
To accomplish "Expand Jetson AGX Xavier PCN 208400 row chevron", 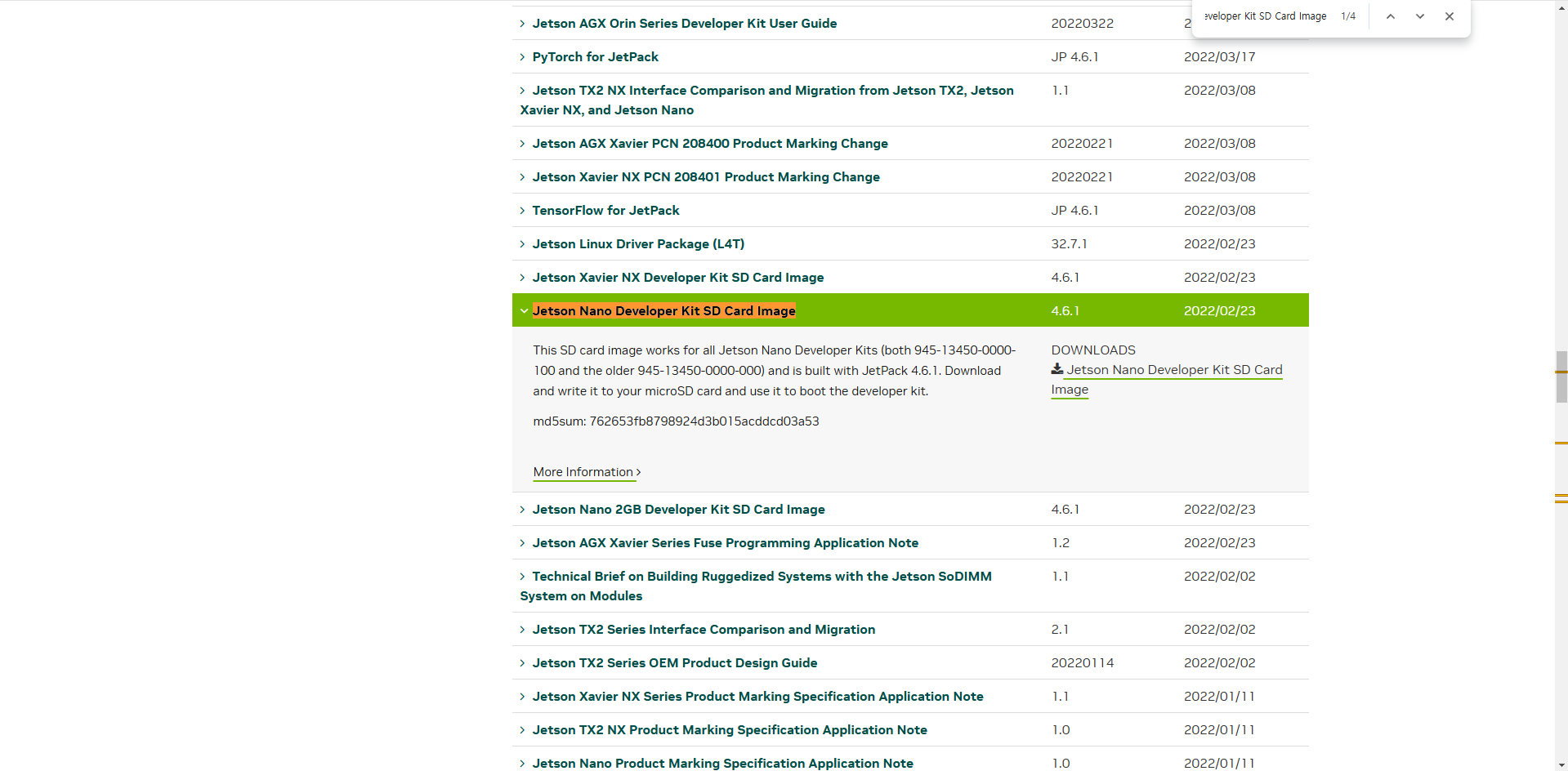I will pyautogui.click(x=523, y=144).
